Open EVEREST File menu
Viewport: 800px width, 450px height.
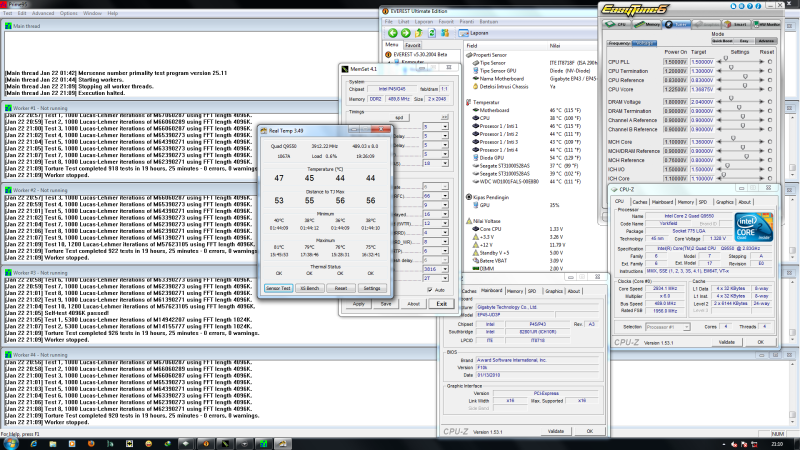pyautogui.click(x=389, y=22)
